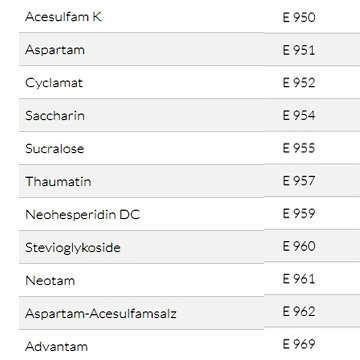The height and width of the screenshot is (360, 360).
Task: Click the E 959 value
Action: pyautogui.click(x=299, y=213)
